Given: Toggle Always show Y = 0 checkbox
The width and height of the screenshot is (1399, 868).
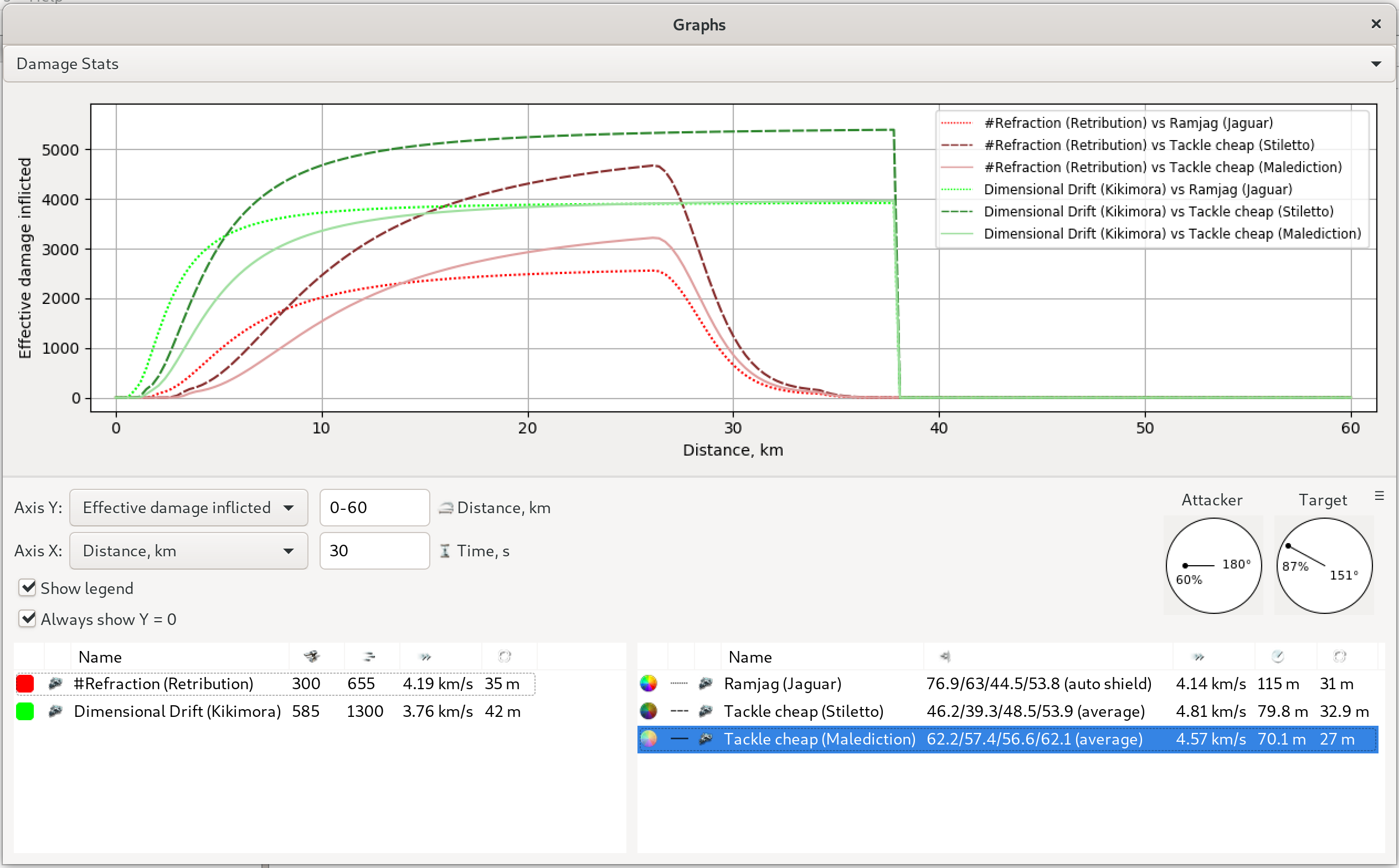Looking at the screenshot, I should pos(27,619).
